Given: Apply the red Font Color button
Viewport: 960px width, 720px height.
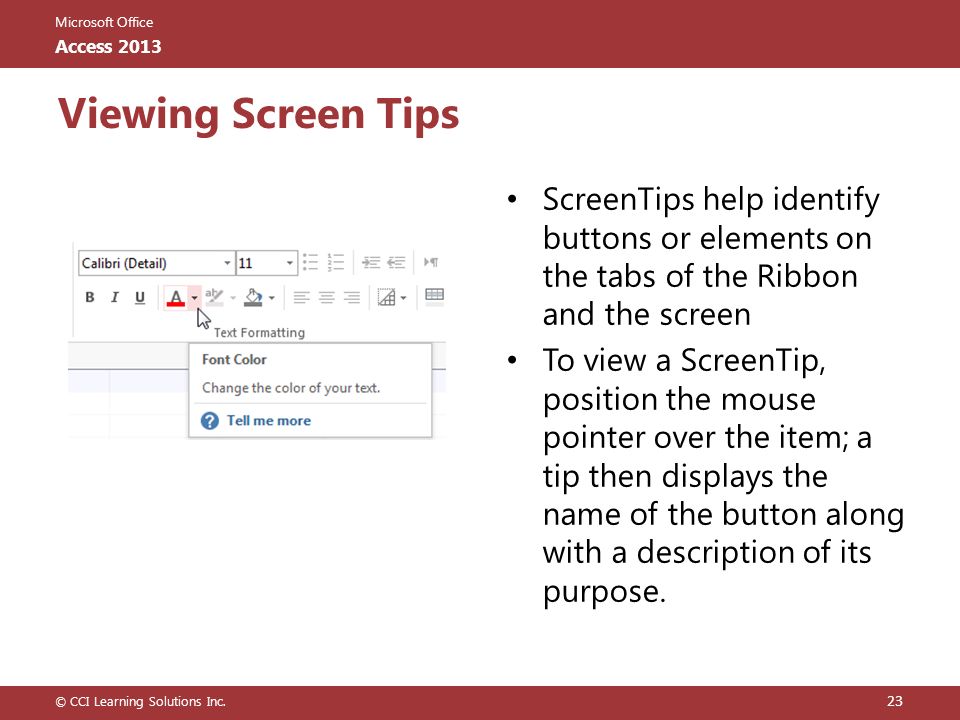Looking at the screenshot, I should click(176, 298).
